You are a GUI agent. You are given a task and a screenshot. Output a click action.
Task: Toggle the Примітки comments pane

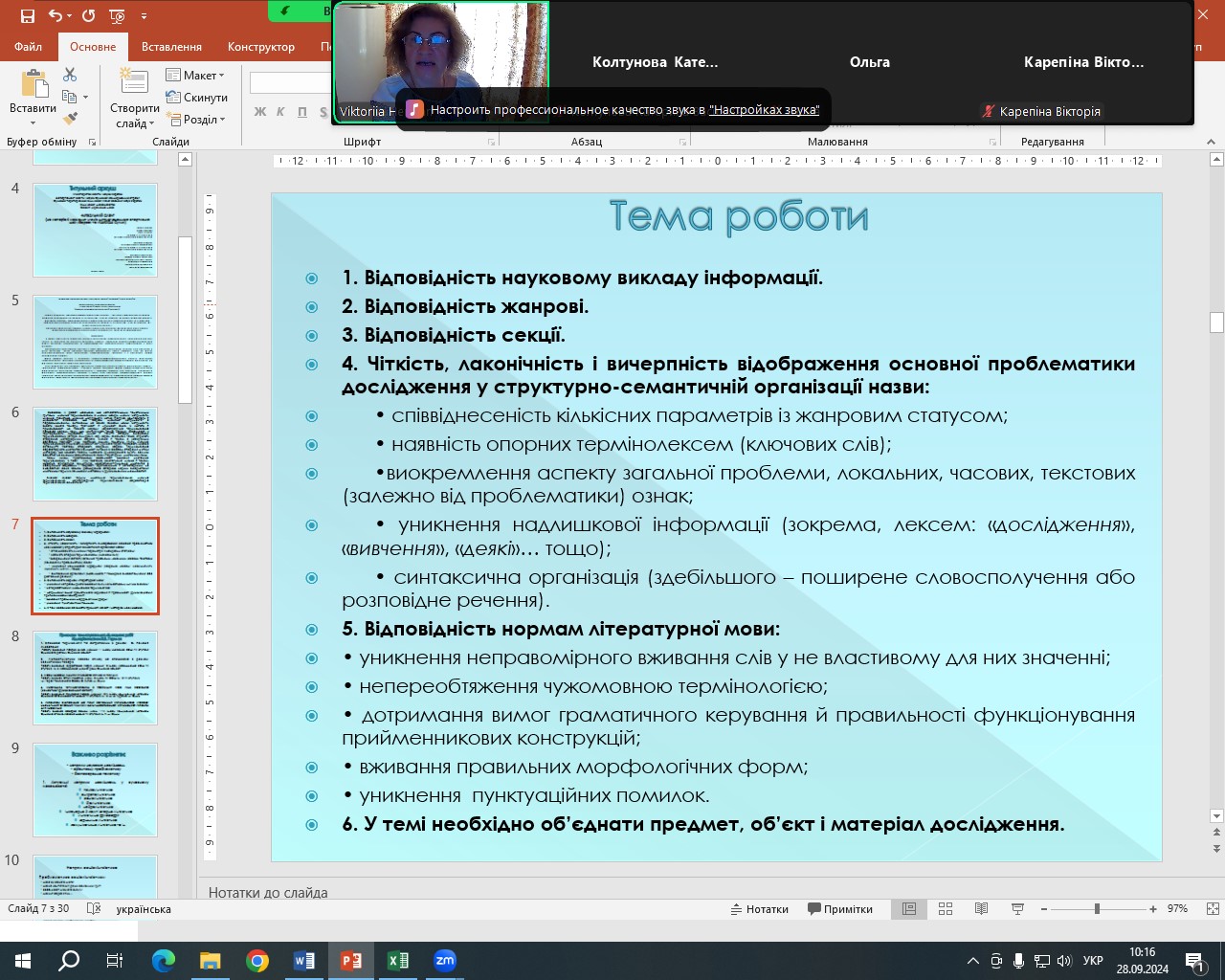(x=840, y=909)
